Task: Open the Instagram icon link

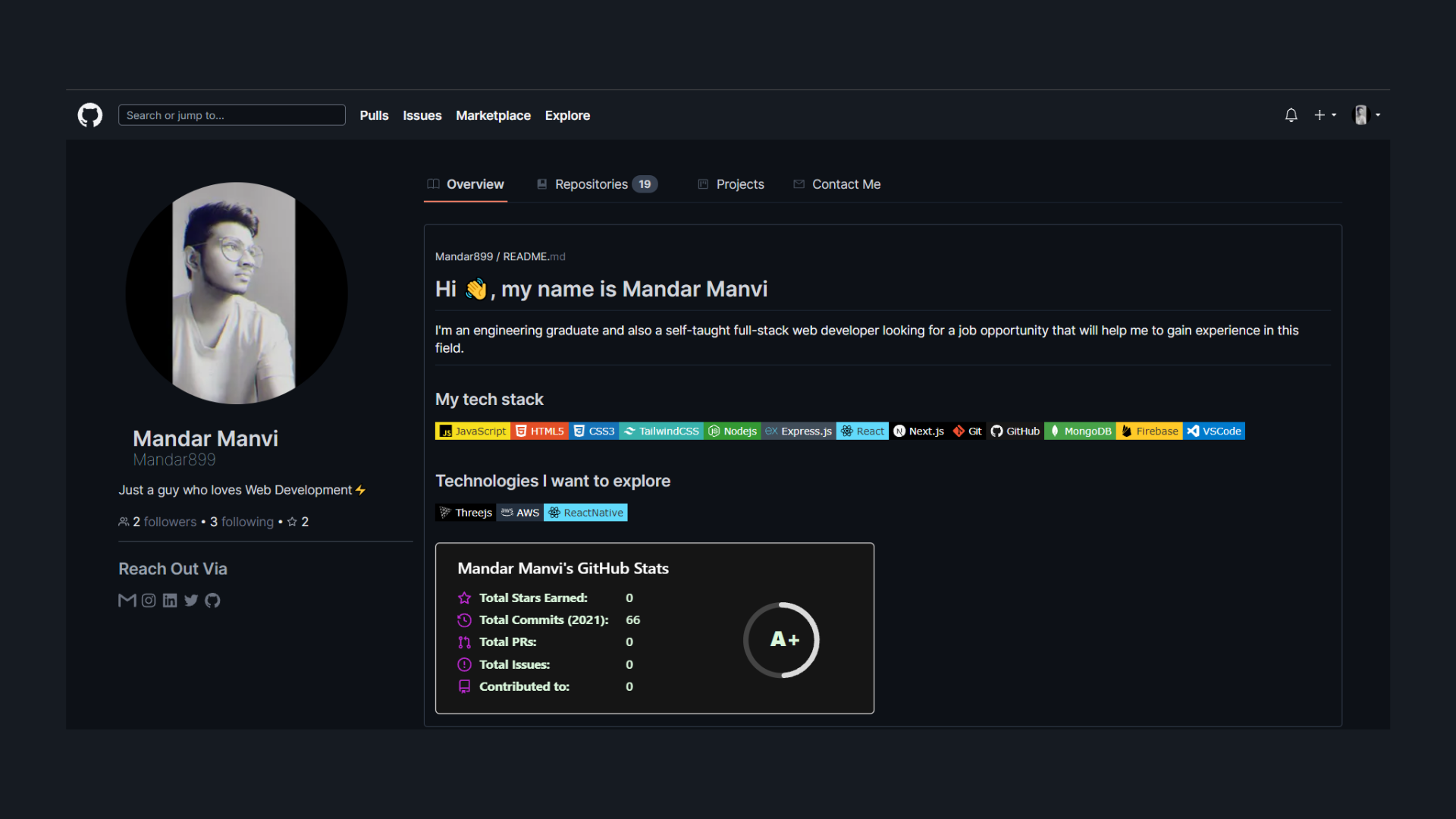Action: pos(149,601)
